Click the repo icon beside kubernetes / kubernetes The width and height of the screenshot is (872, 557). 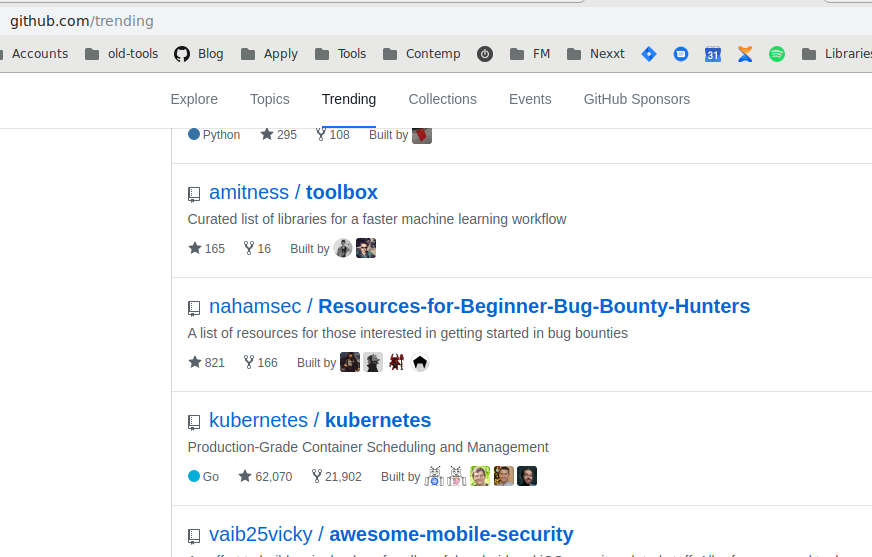pos(194,422)
